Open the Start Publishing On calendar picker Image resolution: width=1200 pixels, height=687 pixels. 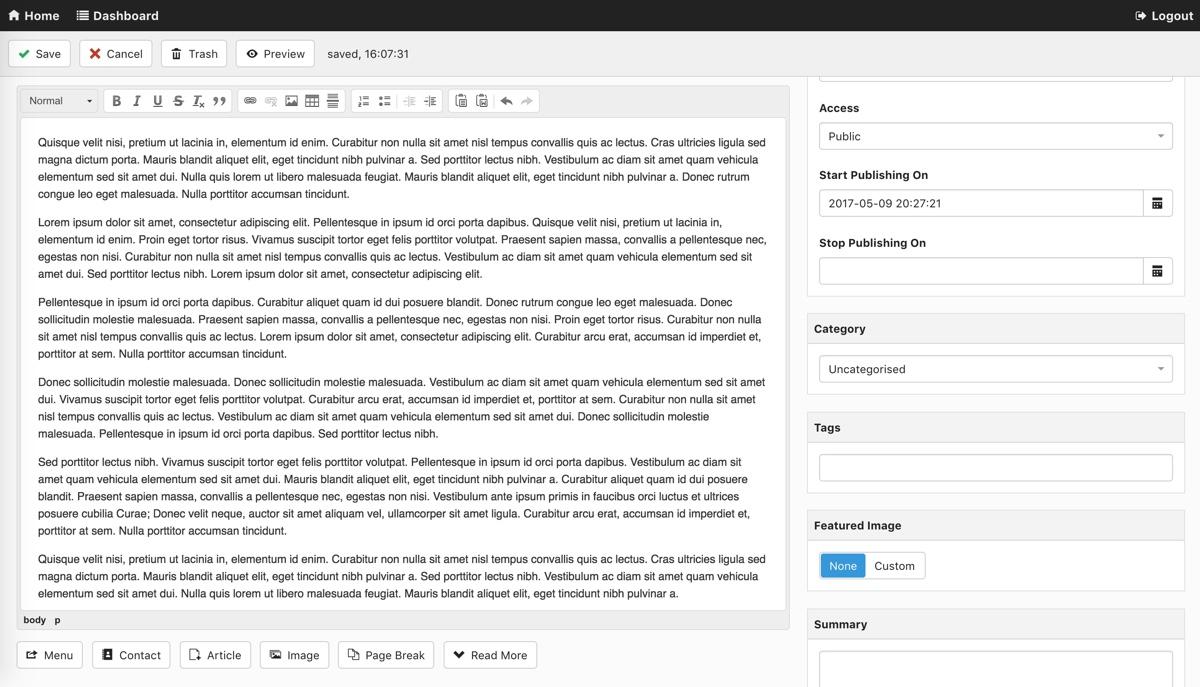pyautogui.click(x=1157, y=203)
